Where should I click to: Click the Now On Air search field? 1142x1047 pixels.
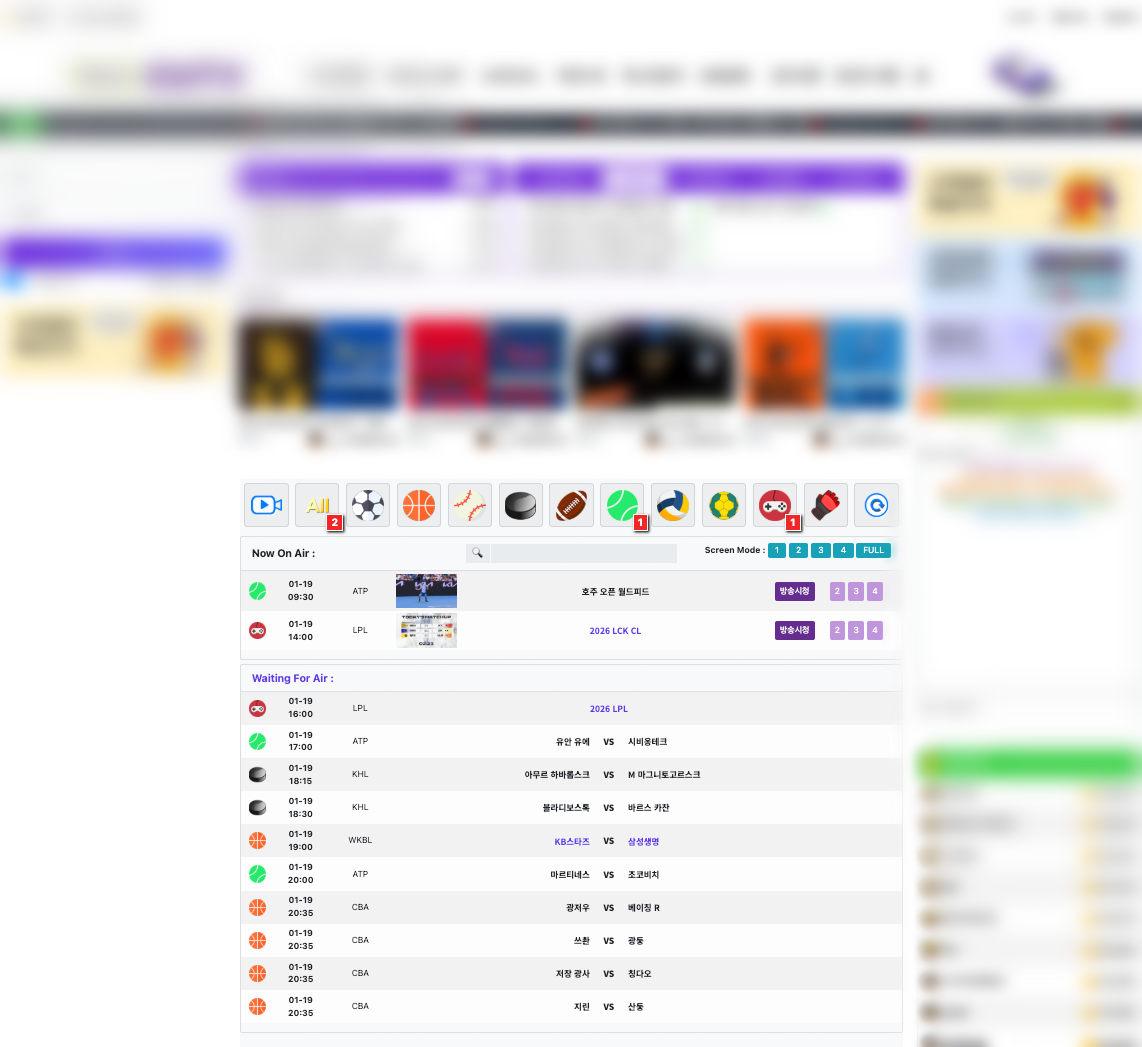coord(583,553)
